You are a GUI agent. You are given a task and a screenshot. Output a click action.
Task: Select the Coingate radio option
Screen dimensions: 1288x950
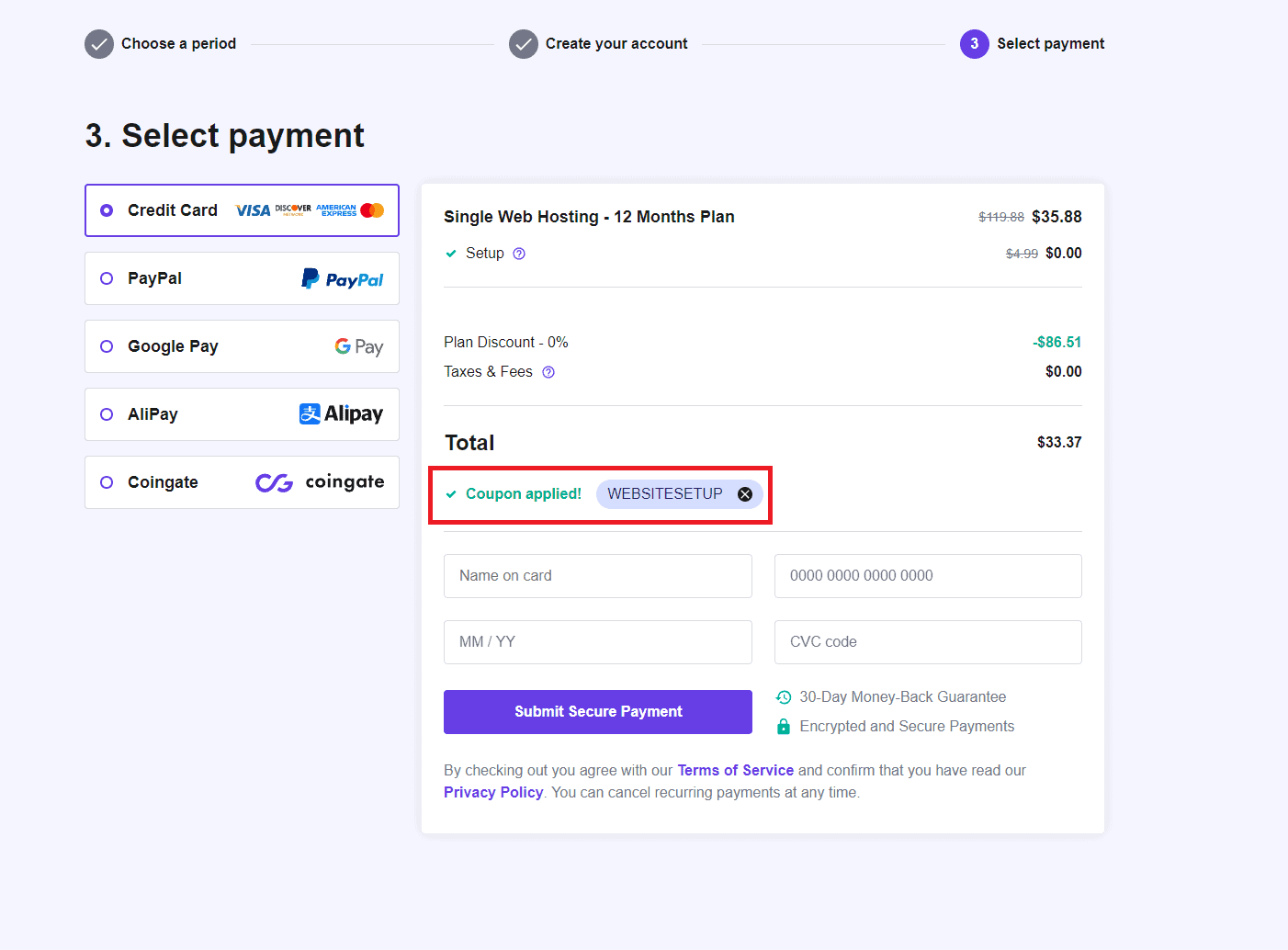coord(107,482)
